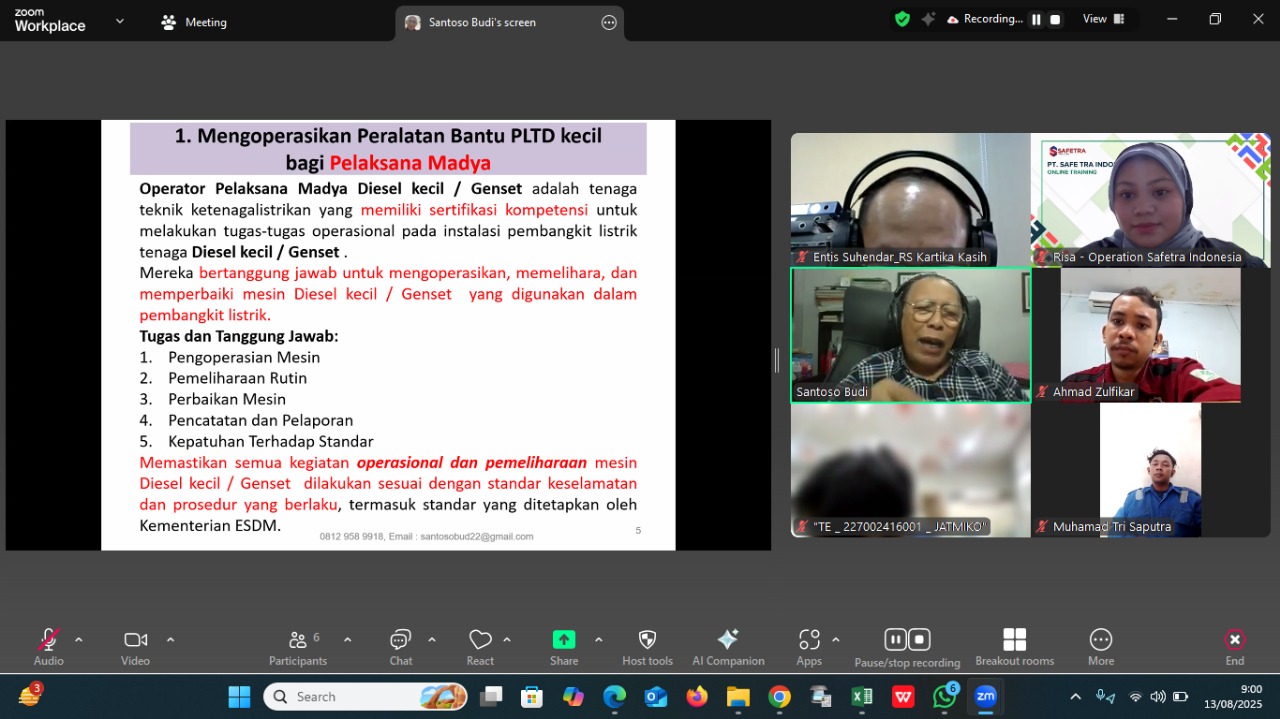The image size is (1280, 719).
Task: Select Ahmad Zulfikar video thumbnail
Action: coord(1150,335)
